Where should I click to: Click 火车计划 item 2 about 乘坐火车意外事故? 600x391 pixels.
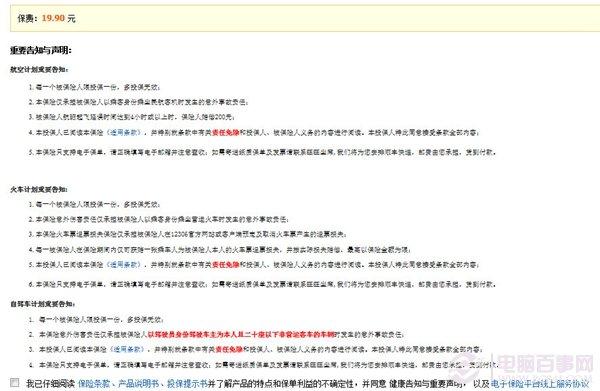pyautogui.click(x=158, y=219)
